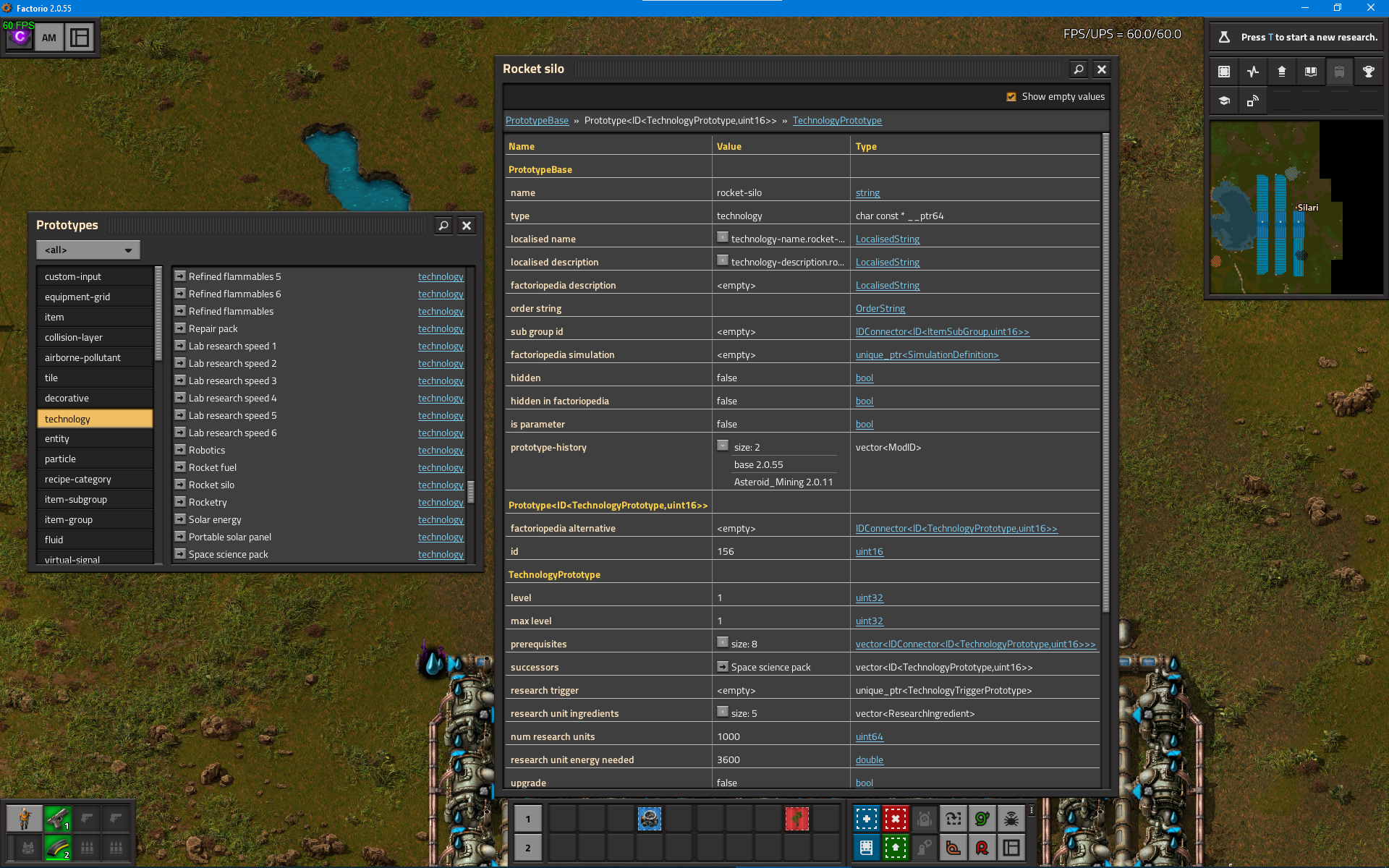
Task: Open TechnologyPrototype breadcrumb link
Action: click(x=837, y=120)
